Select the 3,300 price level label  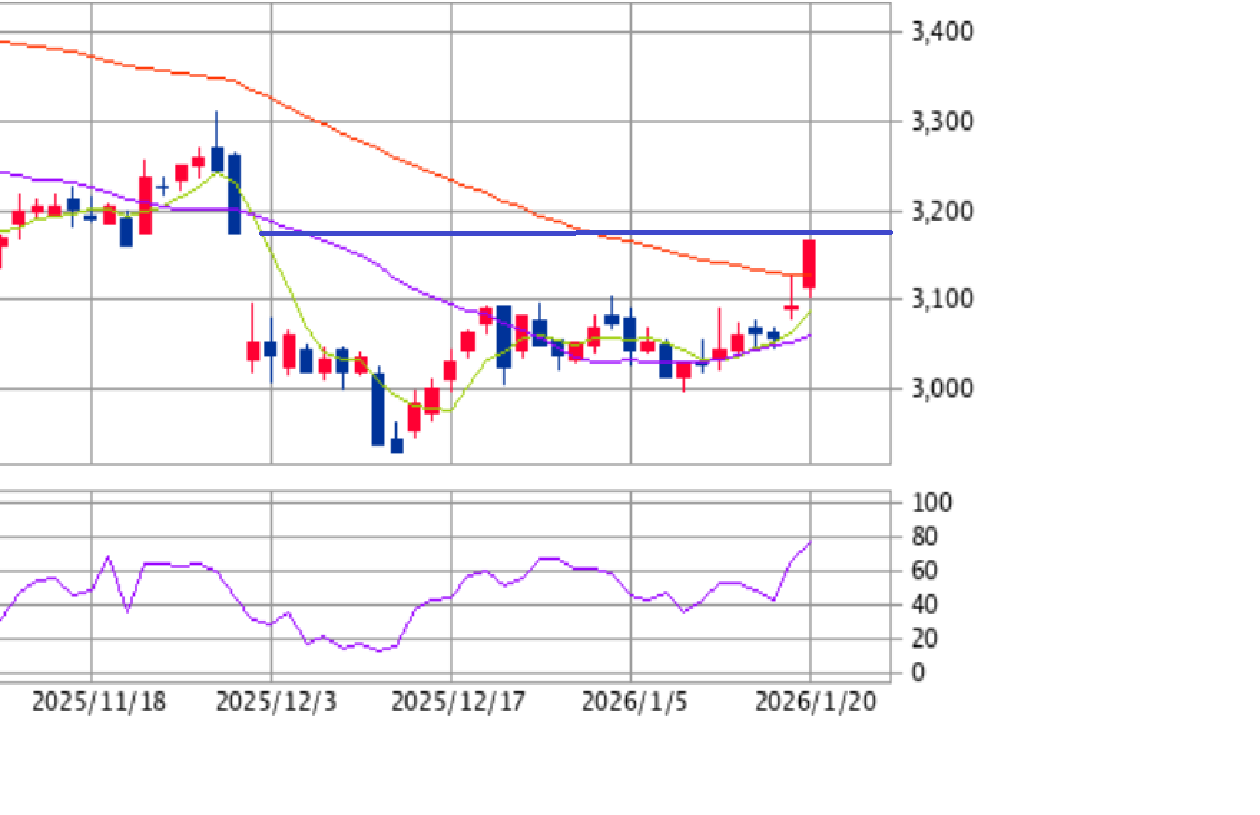(x=942, y=122)
